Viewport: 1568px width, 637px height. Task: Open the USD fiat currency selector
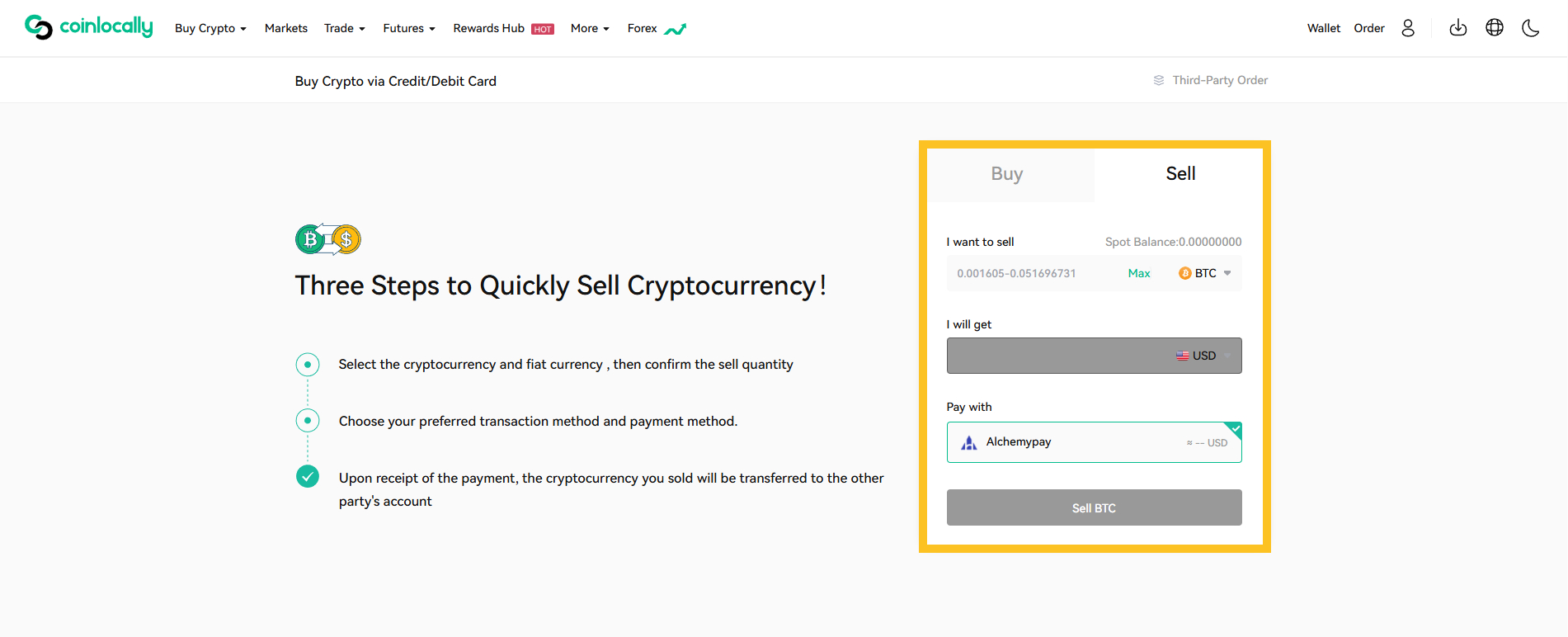click(1203, 356)
